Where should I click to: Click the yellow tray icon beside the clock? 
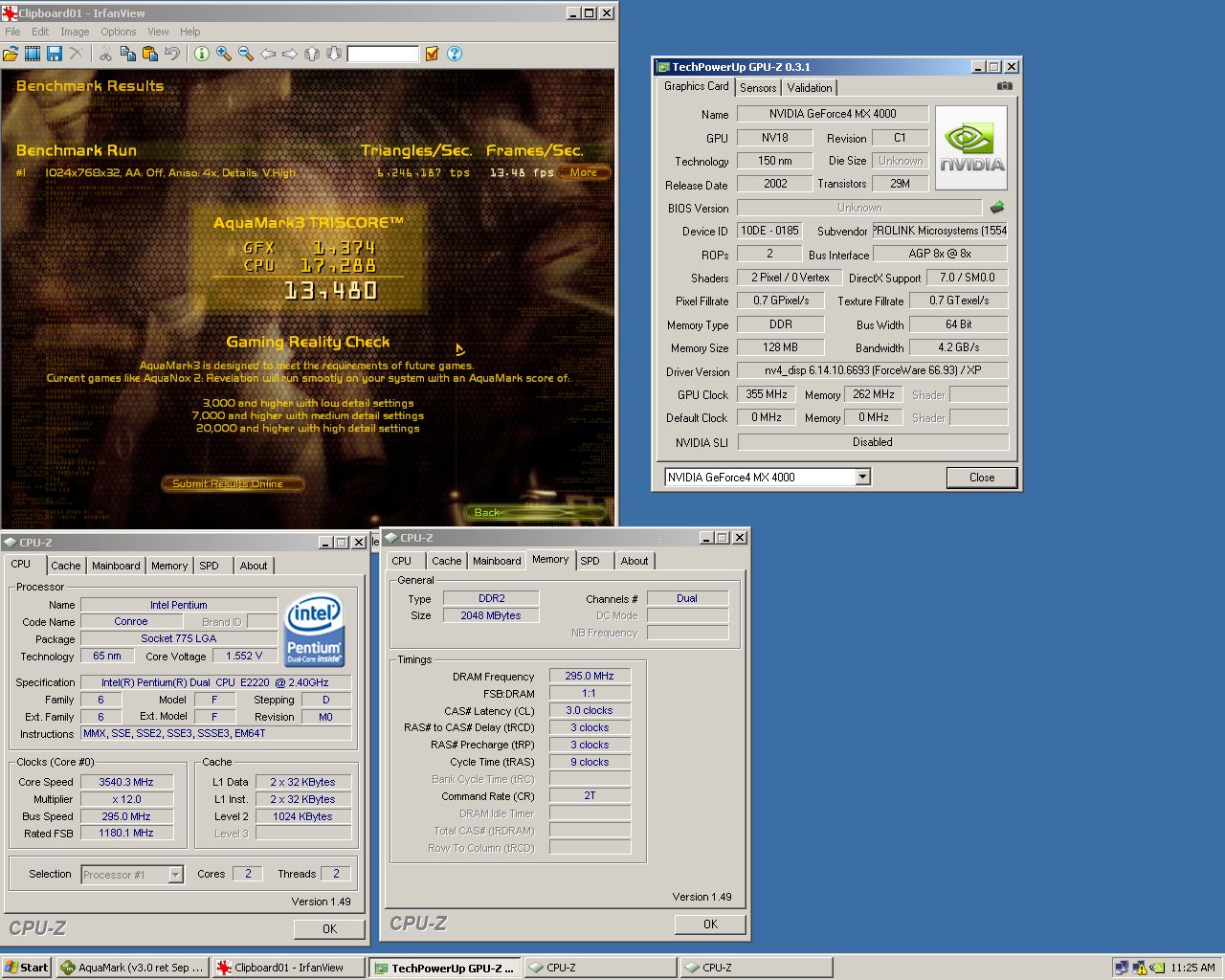pos(1157,968)
